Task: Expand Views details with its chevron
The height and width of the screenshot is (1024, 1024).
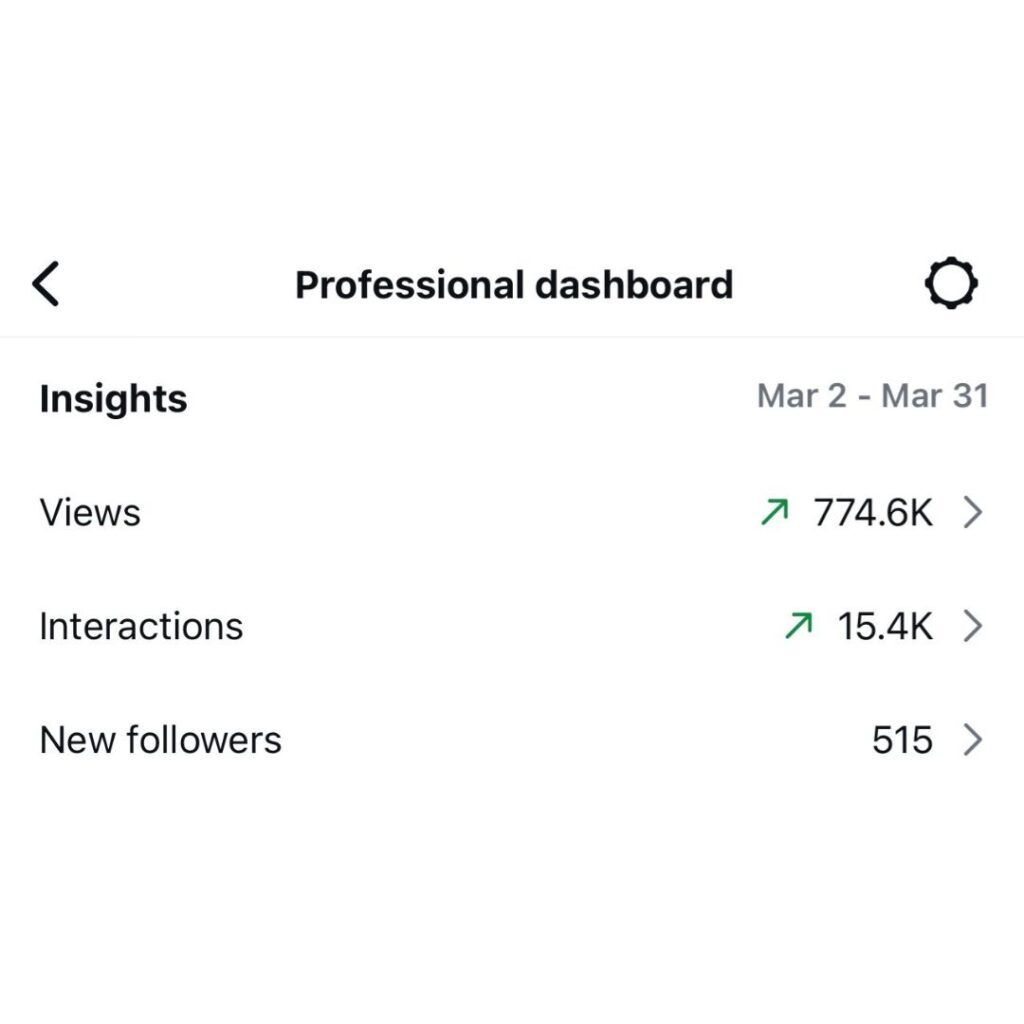Action: (972, 513)
